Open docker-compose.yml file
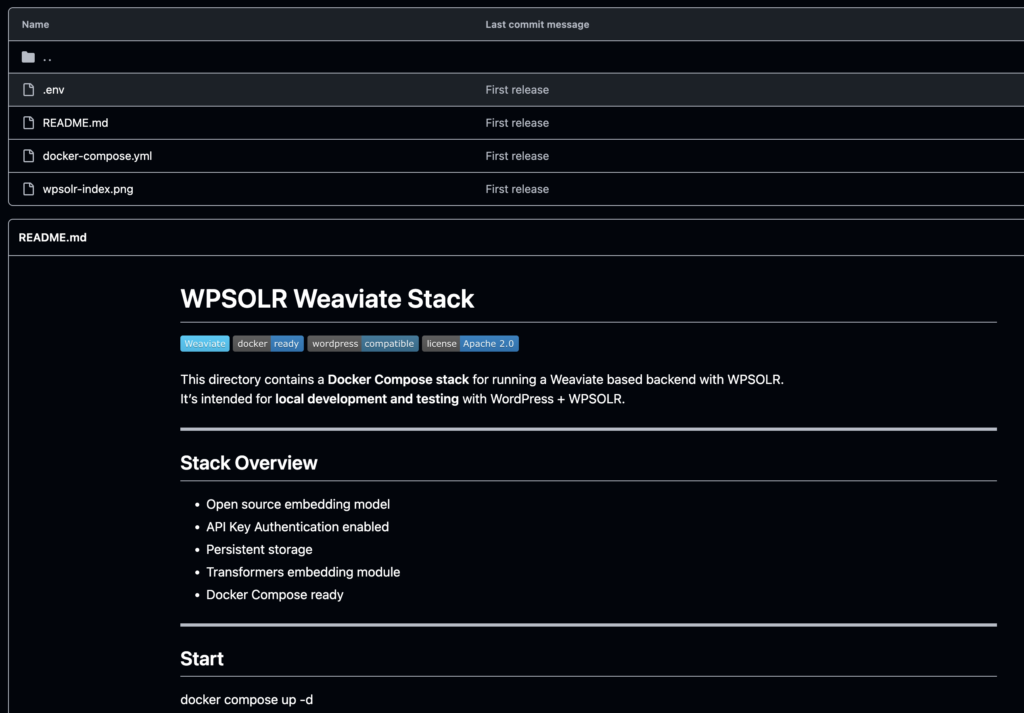1024x713 pixels. 97,156
